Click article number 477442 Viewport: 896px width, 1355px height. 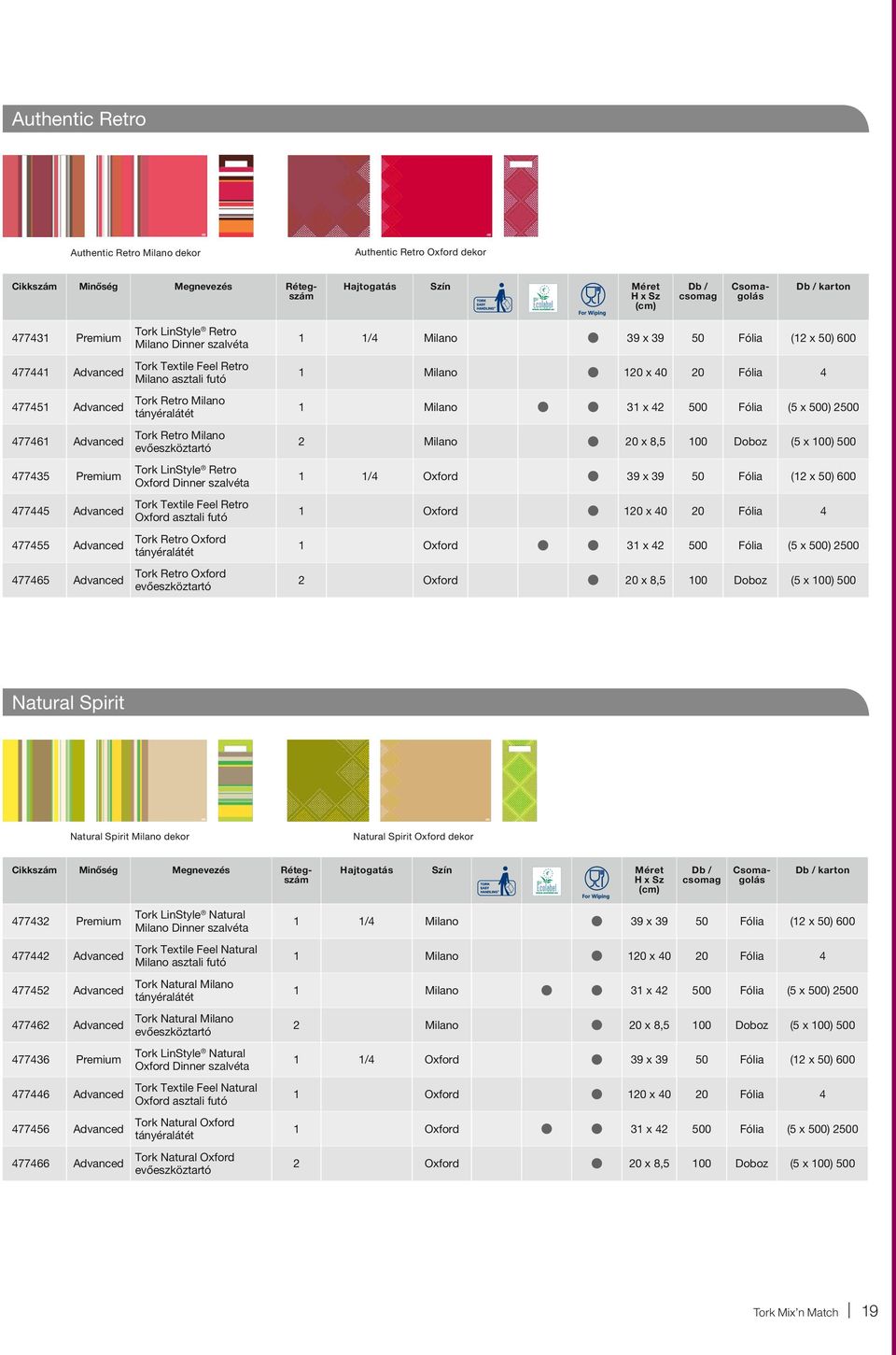coord(31,956)
